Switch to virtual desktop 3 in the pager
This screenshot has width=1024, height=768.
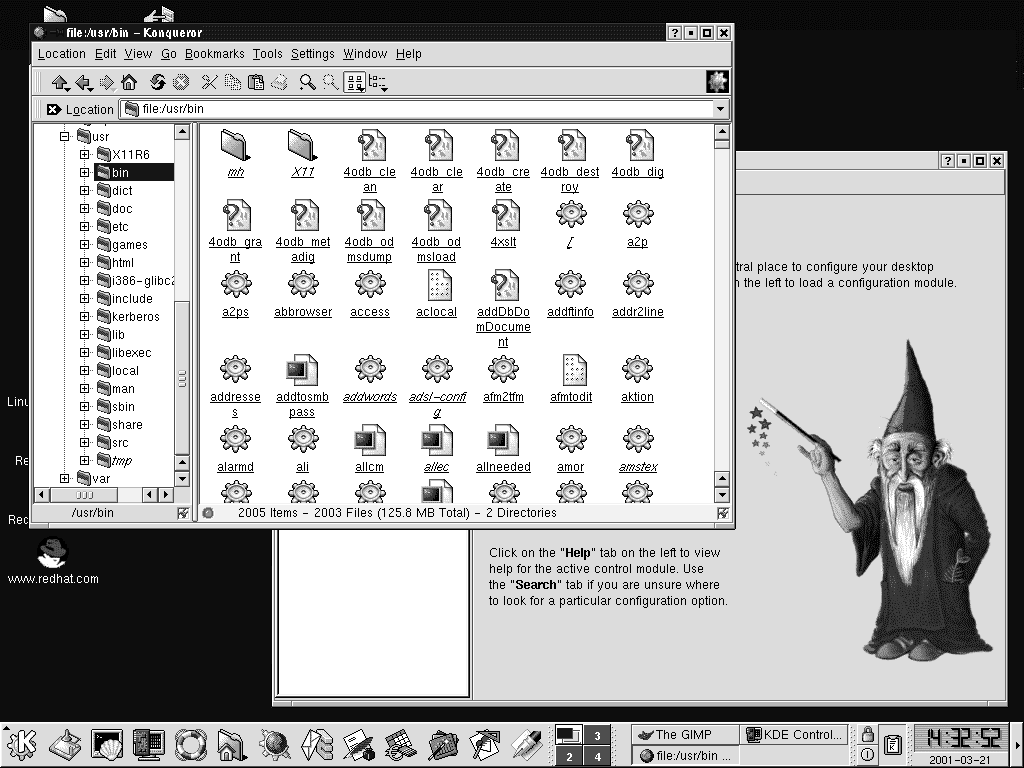coord(597,736)
